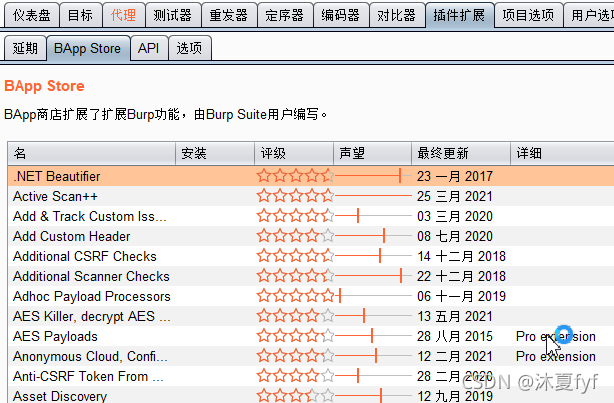Select the 插件扩展 tab
The image size is (614, 403).
click(x=459, y=15)
